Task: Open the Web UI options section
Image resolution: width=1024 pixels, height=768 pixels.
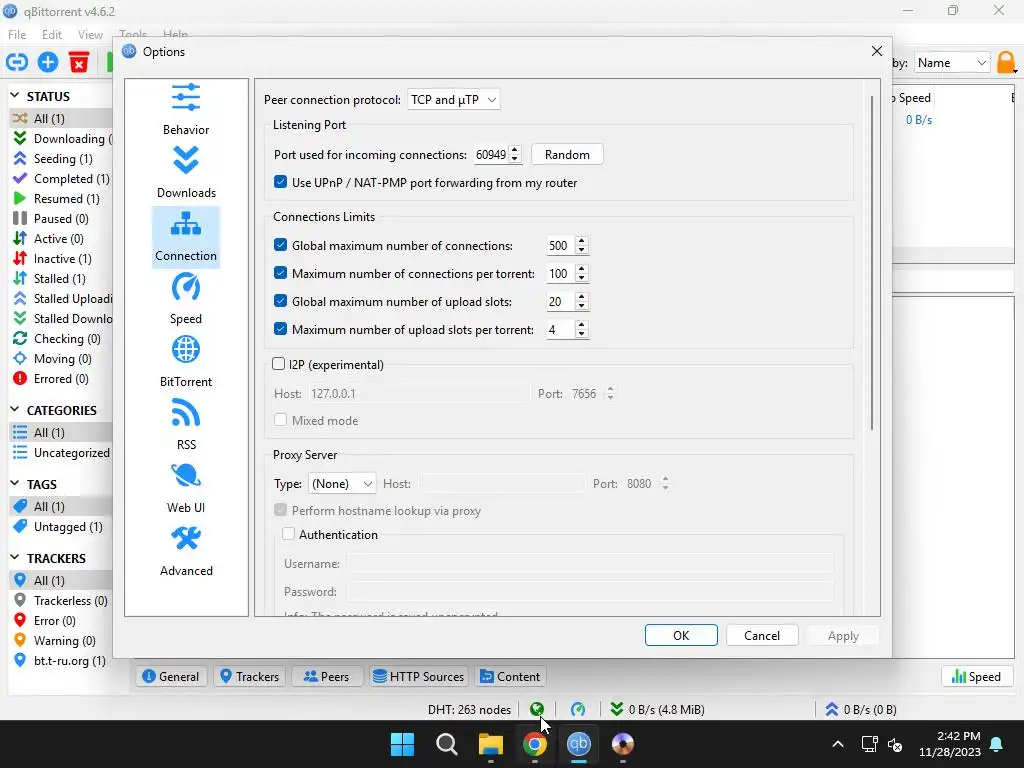Action: (186, 487)
